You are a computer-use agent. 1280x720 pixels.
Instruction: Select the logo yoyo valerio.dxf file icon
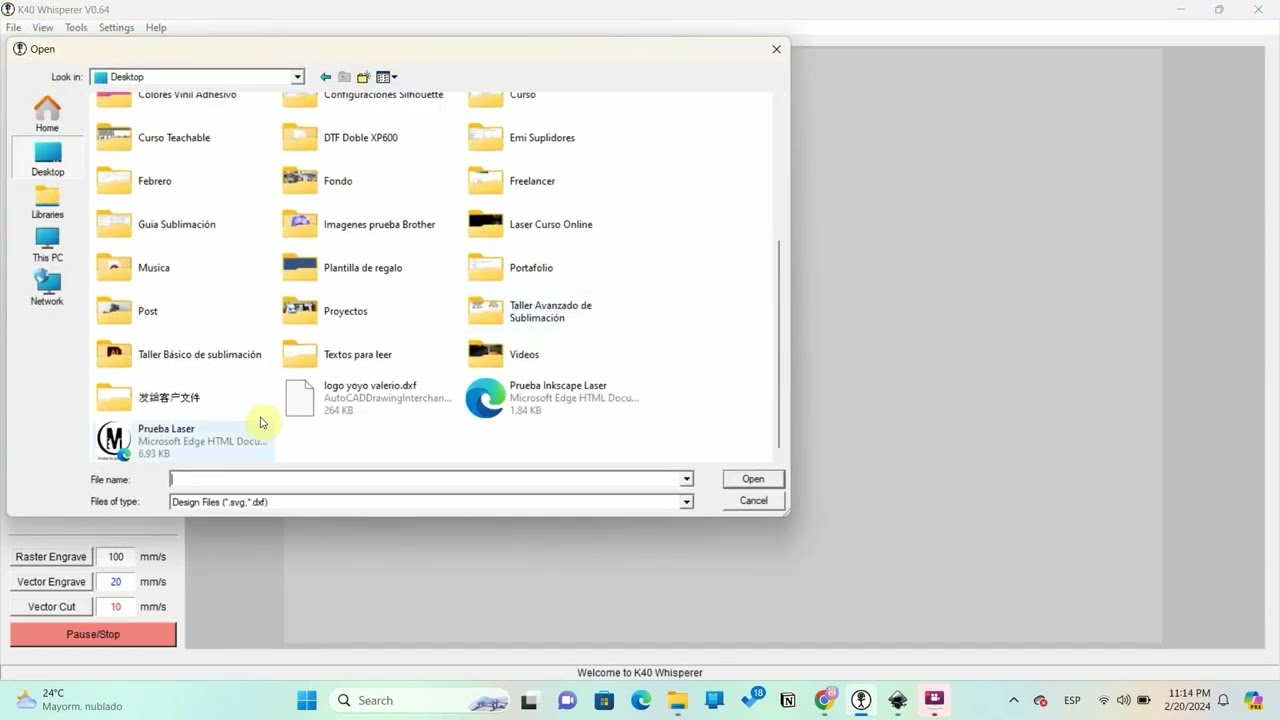coord(300,398)
